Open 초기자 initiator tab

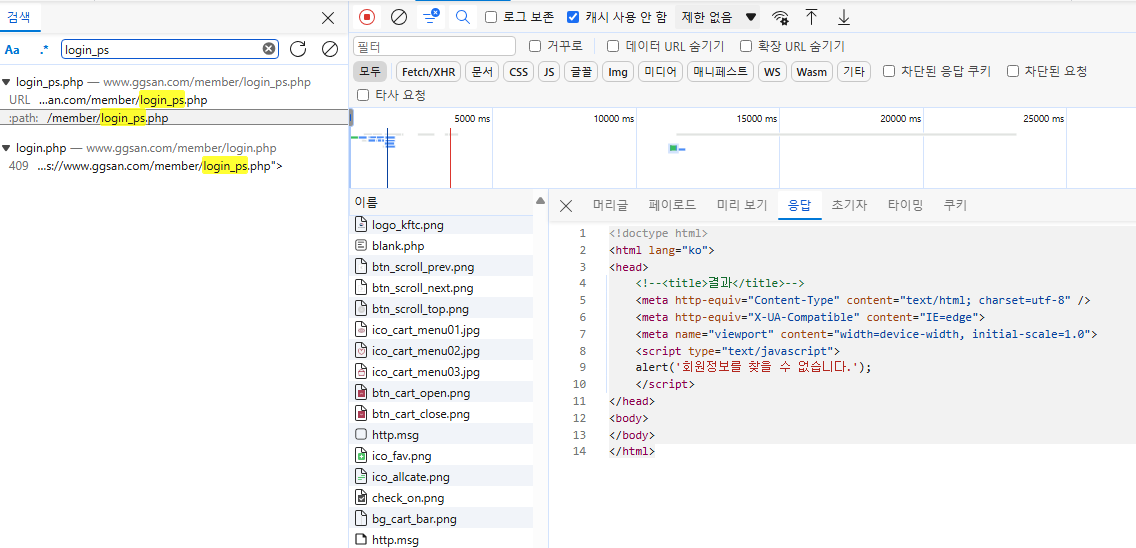click(849, 205)
